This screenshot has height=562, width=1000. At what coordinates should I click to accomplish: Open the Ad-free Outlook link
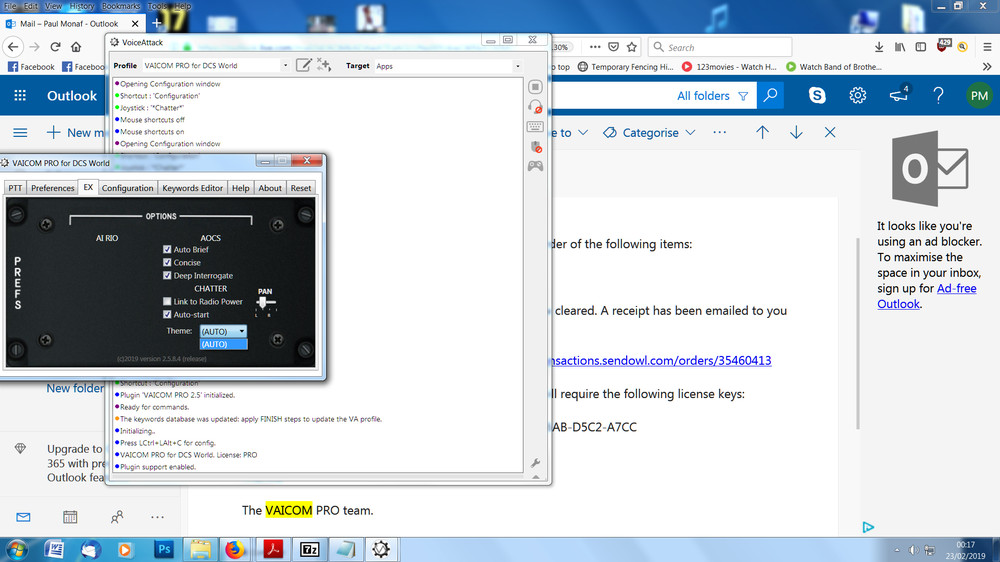927,296
